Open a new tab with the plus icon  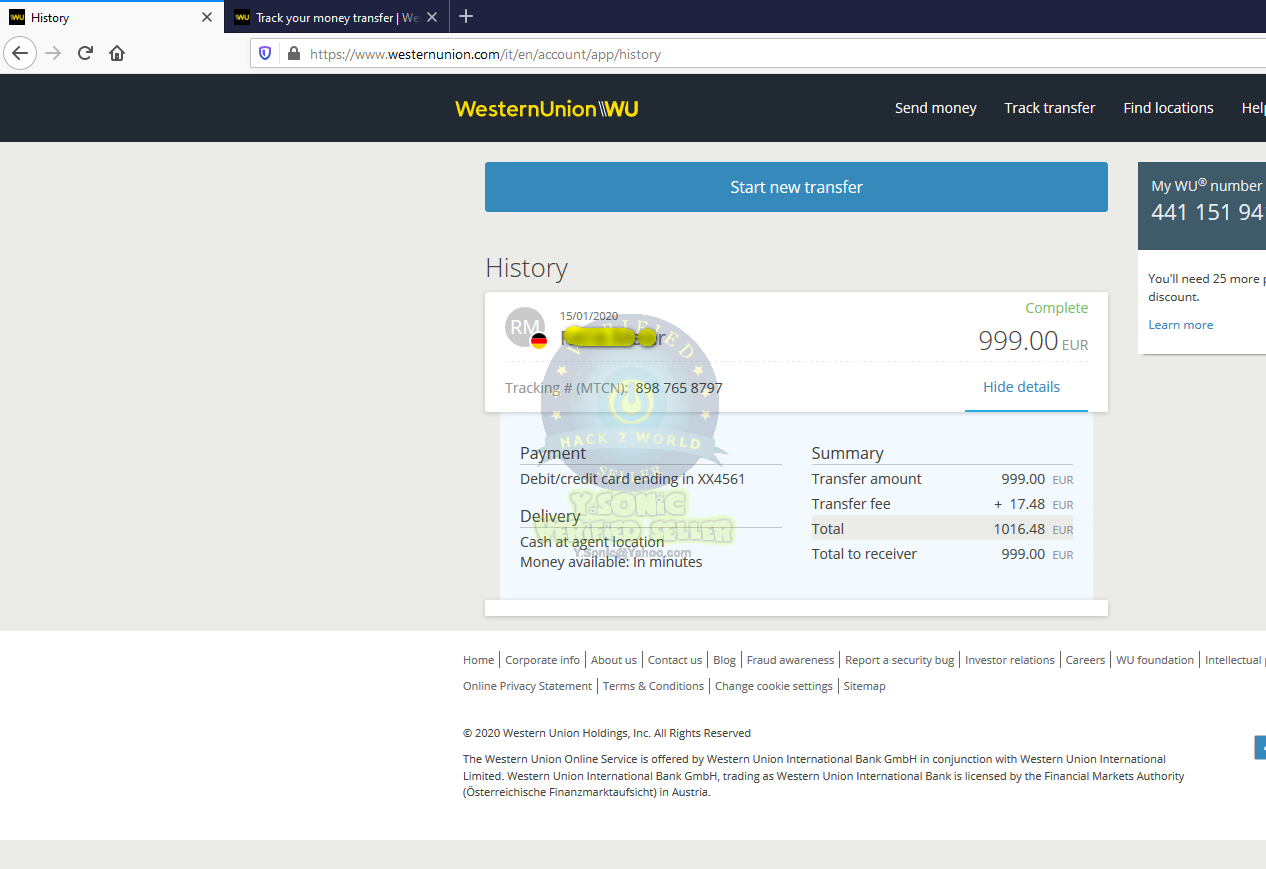[x=466, y=16]
